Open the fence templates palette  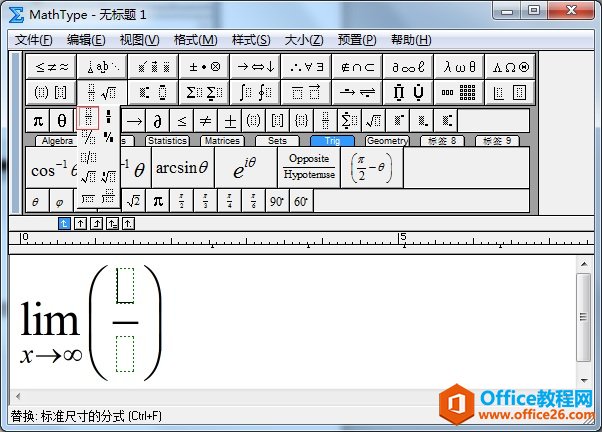click(51, 92)
